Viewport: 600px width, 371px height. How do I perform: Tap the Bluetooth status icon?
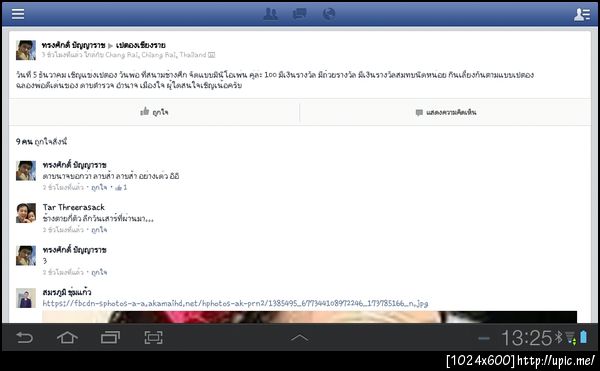pos(559,337)
